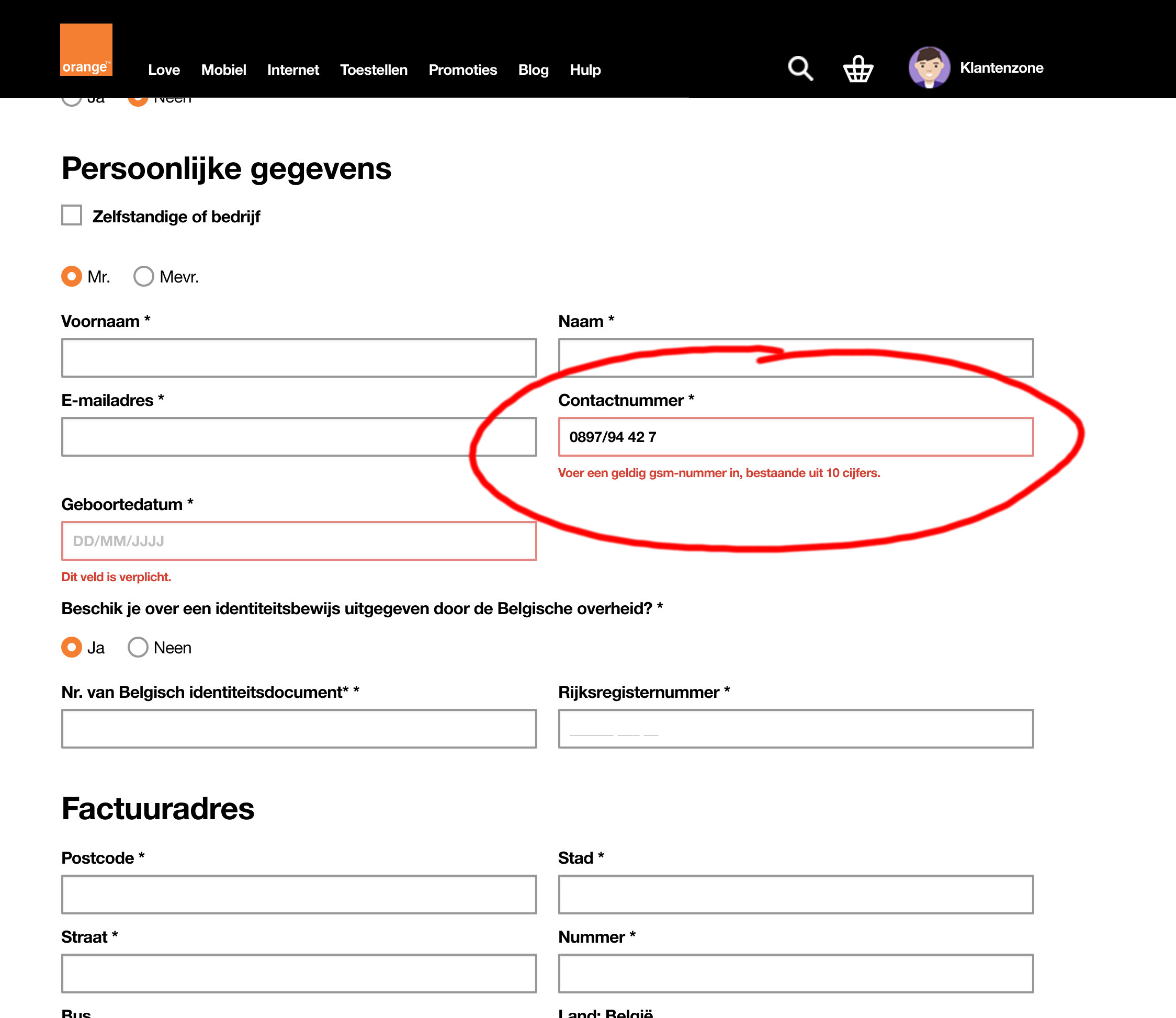The width and height of the screenshot is (1176, 1018).
Task: Click the 'Factuuradres' heading
Action: [x=158, y=809]
